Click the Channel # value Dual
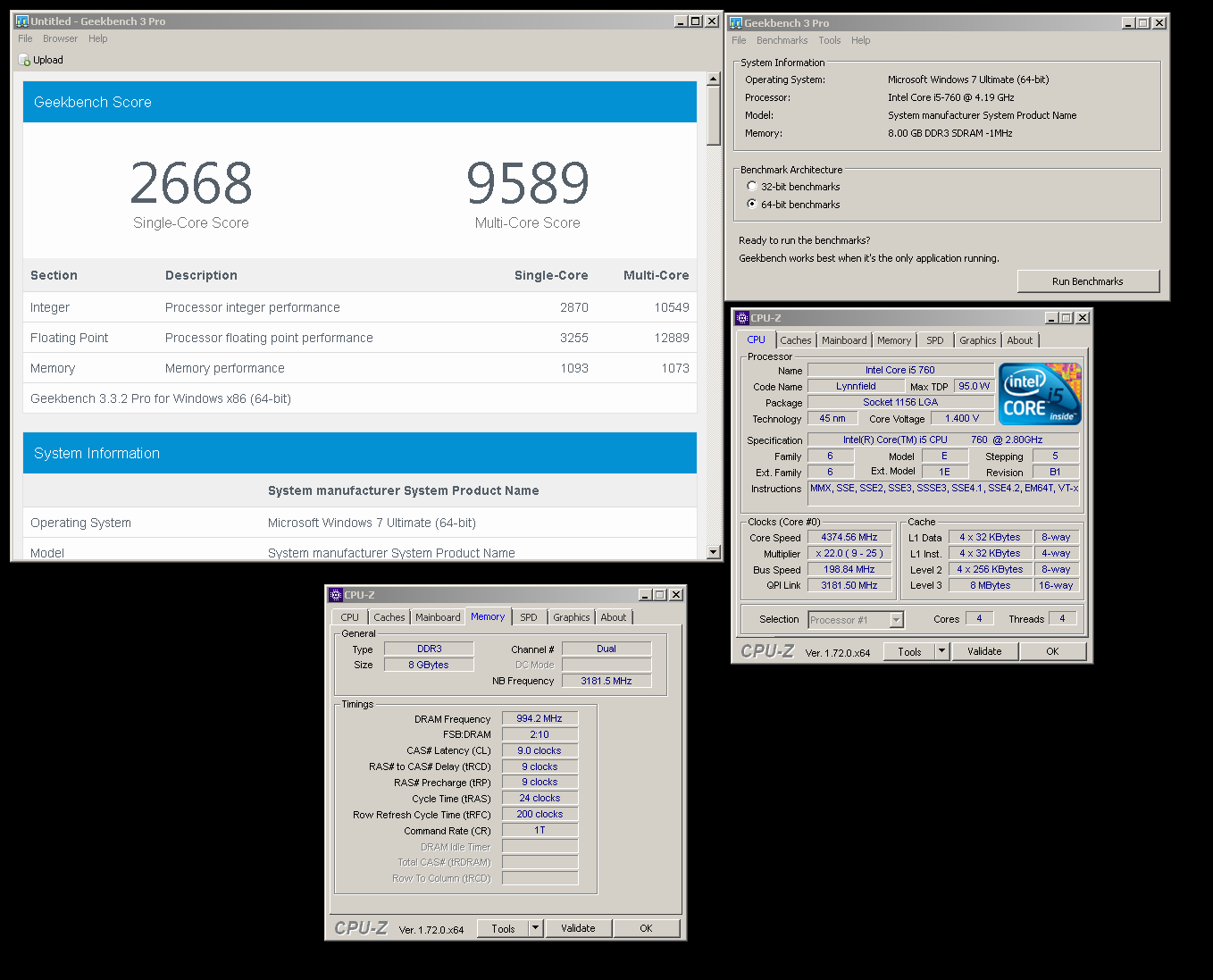Image resolution: width=1213 pixels, height=980 pixels. coord(606,649)
